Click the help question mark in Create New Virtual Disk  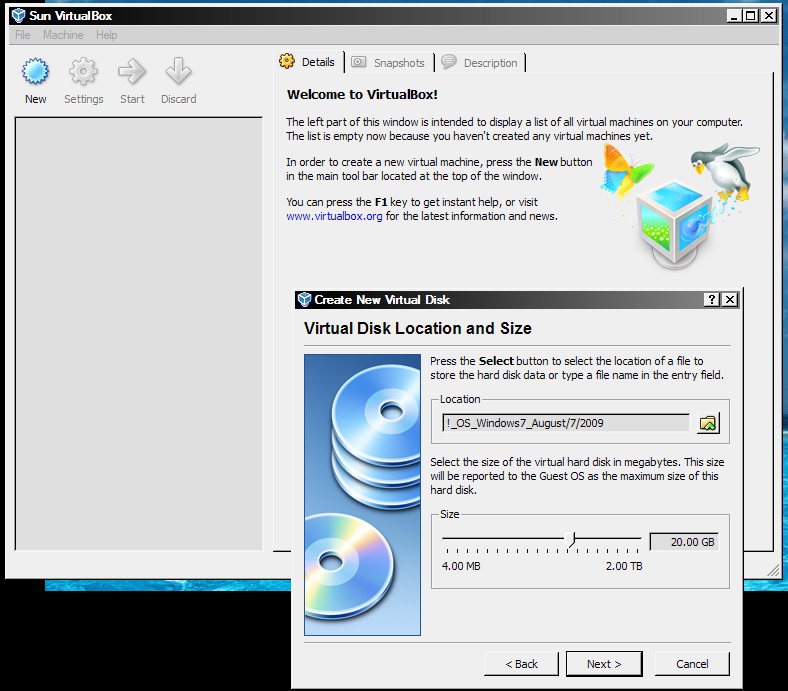711,300
